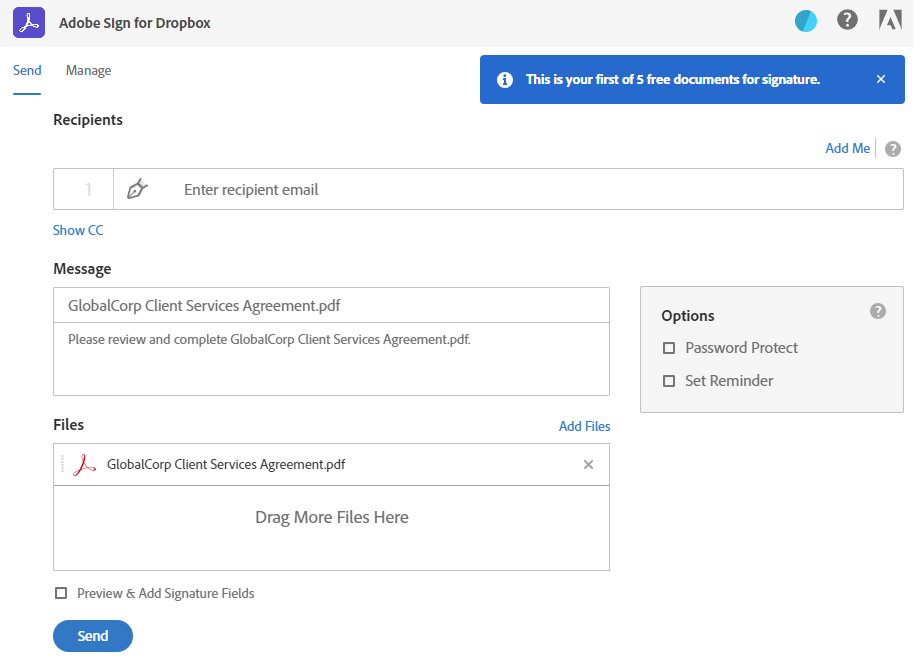Image resolution: width=915 pixels, height=659 pixels.
Task: Click the blue Send button
Action: pos(93,636)
